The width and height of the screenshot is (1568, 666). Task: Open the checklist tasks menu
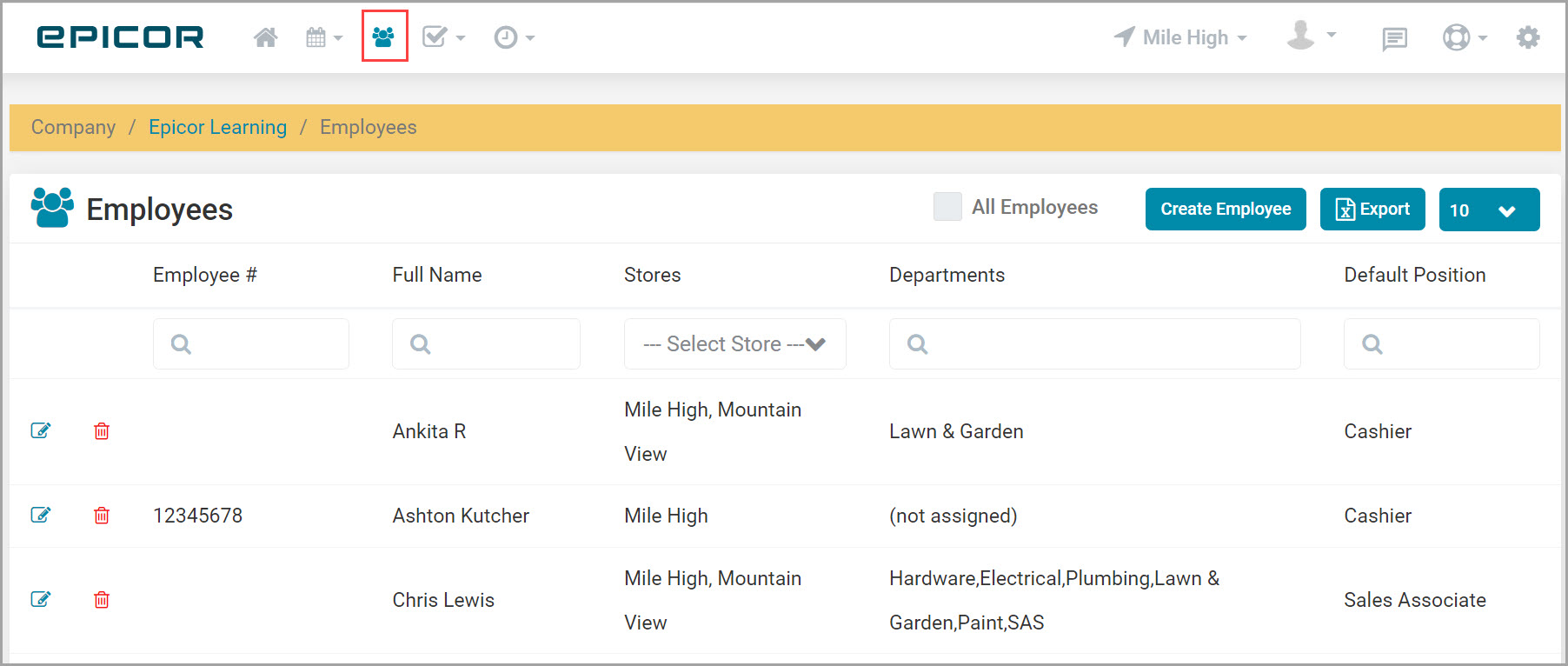tap(443, 37)
